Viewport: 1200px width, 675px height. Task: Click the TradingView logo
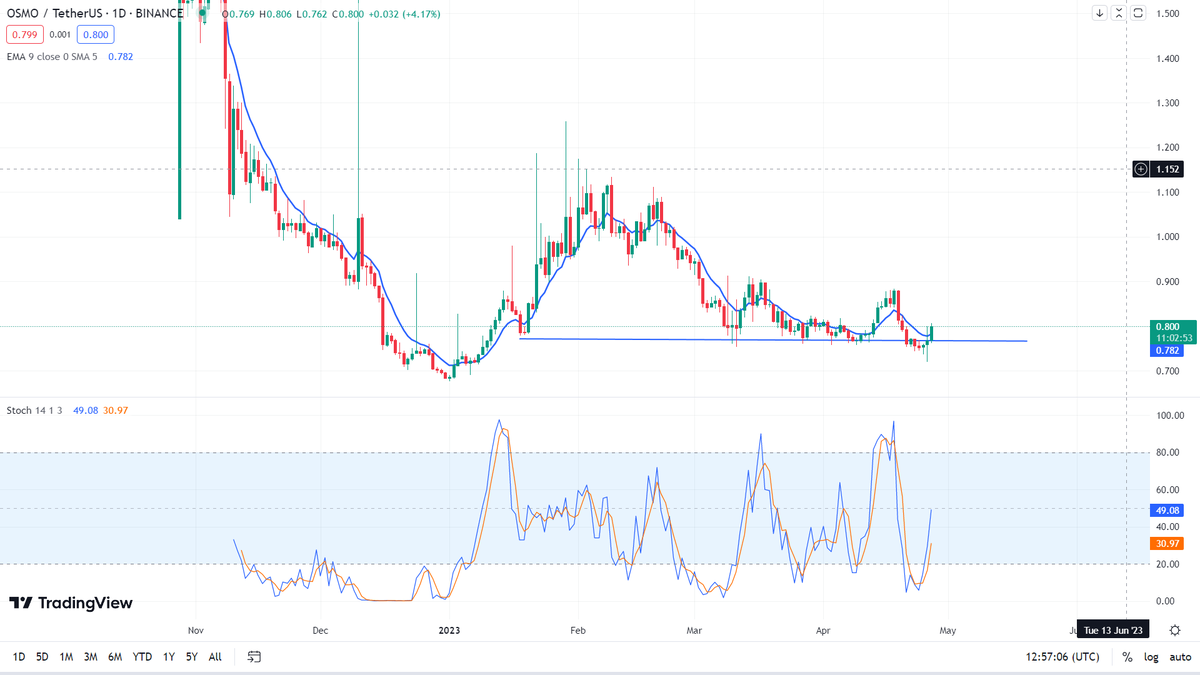tap(71, 603)
